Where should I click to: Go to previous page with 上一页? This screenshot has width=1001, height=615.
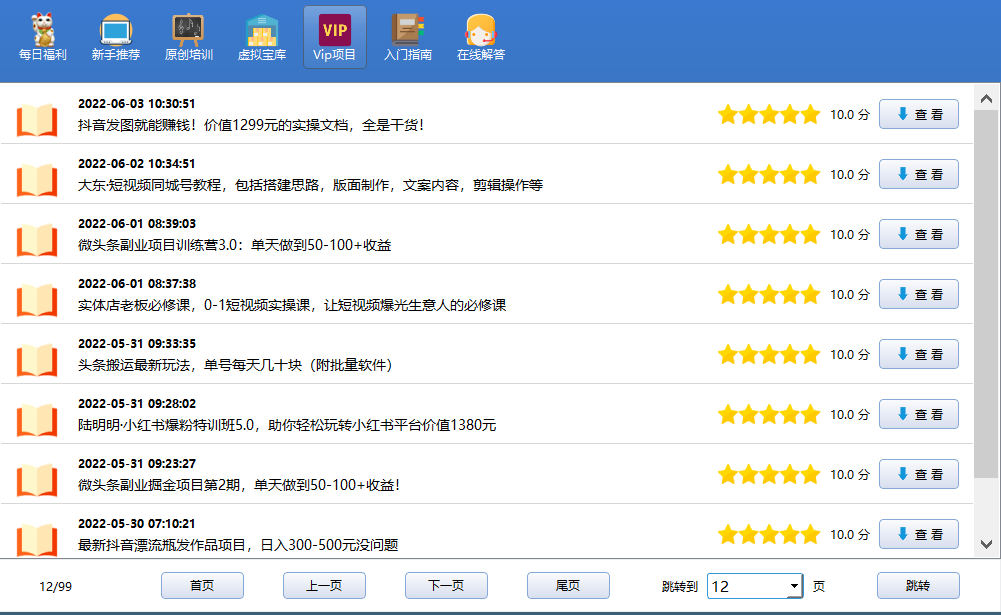(324, 586)
